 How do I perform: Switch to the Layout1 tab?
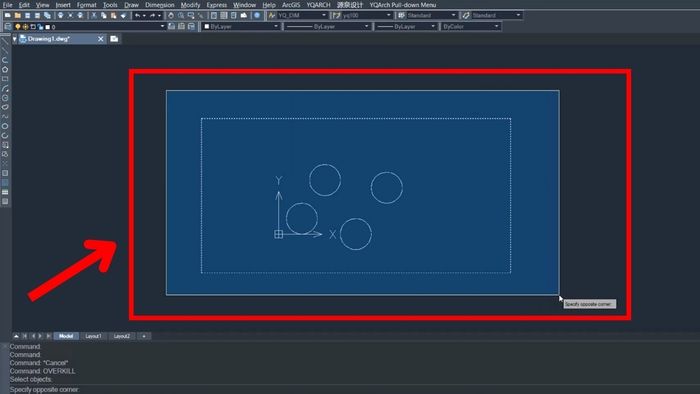pyautogui.click(x=93, y=336)
